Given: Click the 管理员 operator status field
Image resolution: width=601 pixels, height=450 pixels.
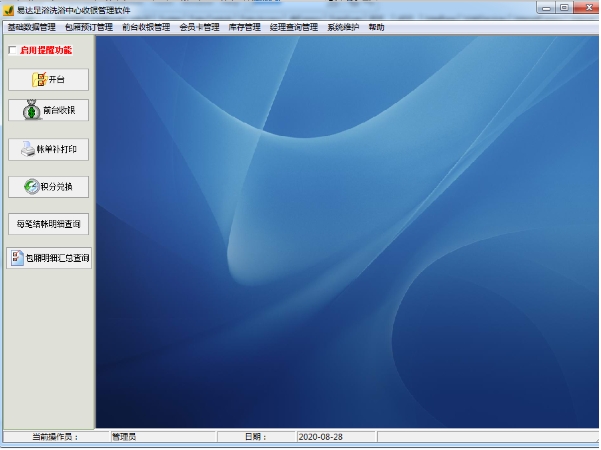Looking at the screenshot, I should coord(163,437).
